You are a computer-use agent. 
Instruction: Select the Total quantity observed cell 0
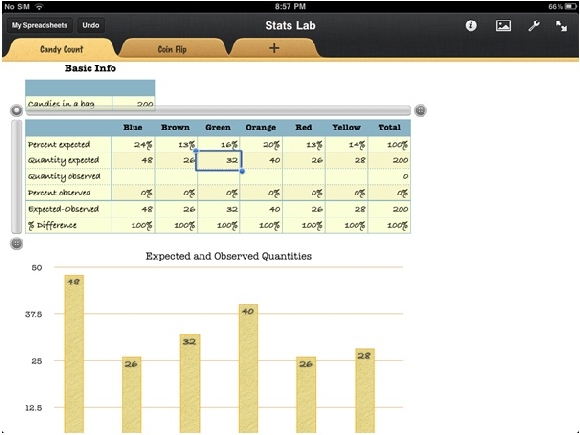click(389, 176)
